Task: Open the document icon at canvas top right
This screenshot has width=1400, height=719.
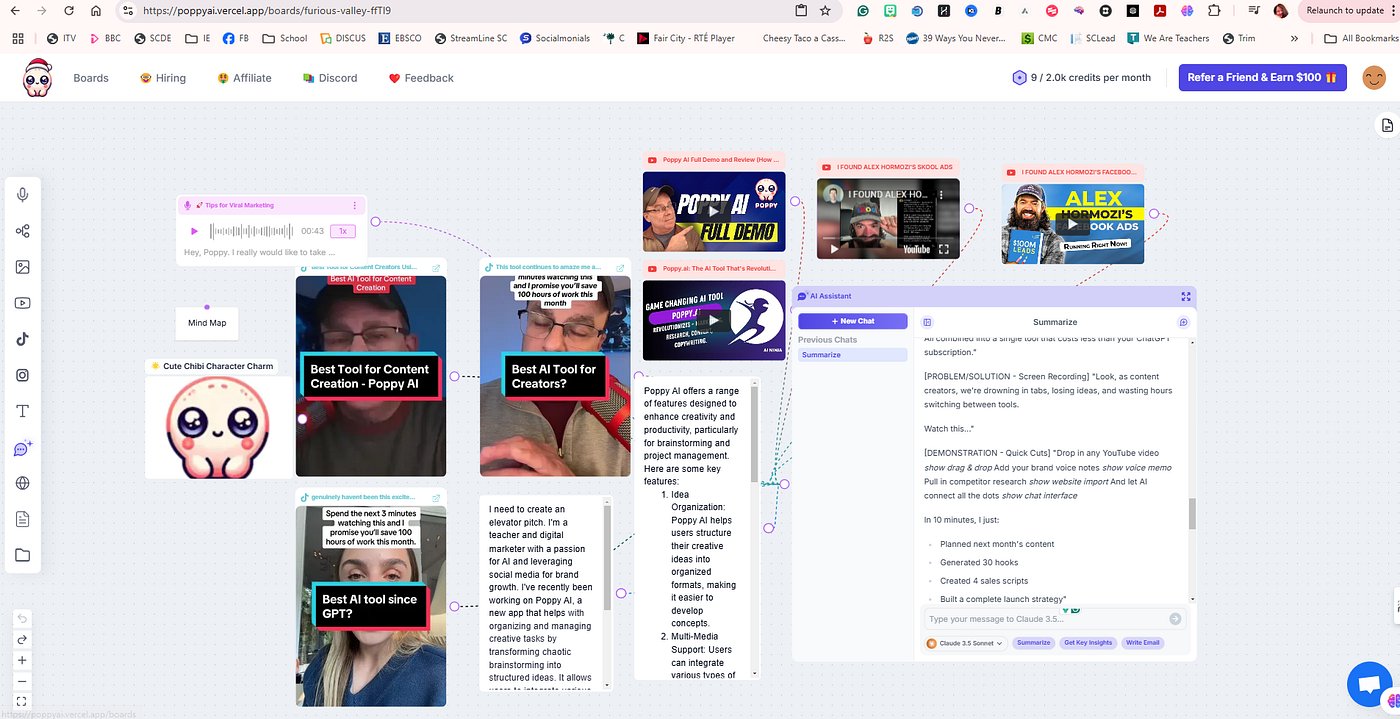Action: pos(1387,125)
